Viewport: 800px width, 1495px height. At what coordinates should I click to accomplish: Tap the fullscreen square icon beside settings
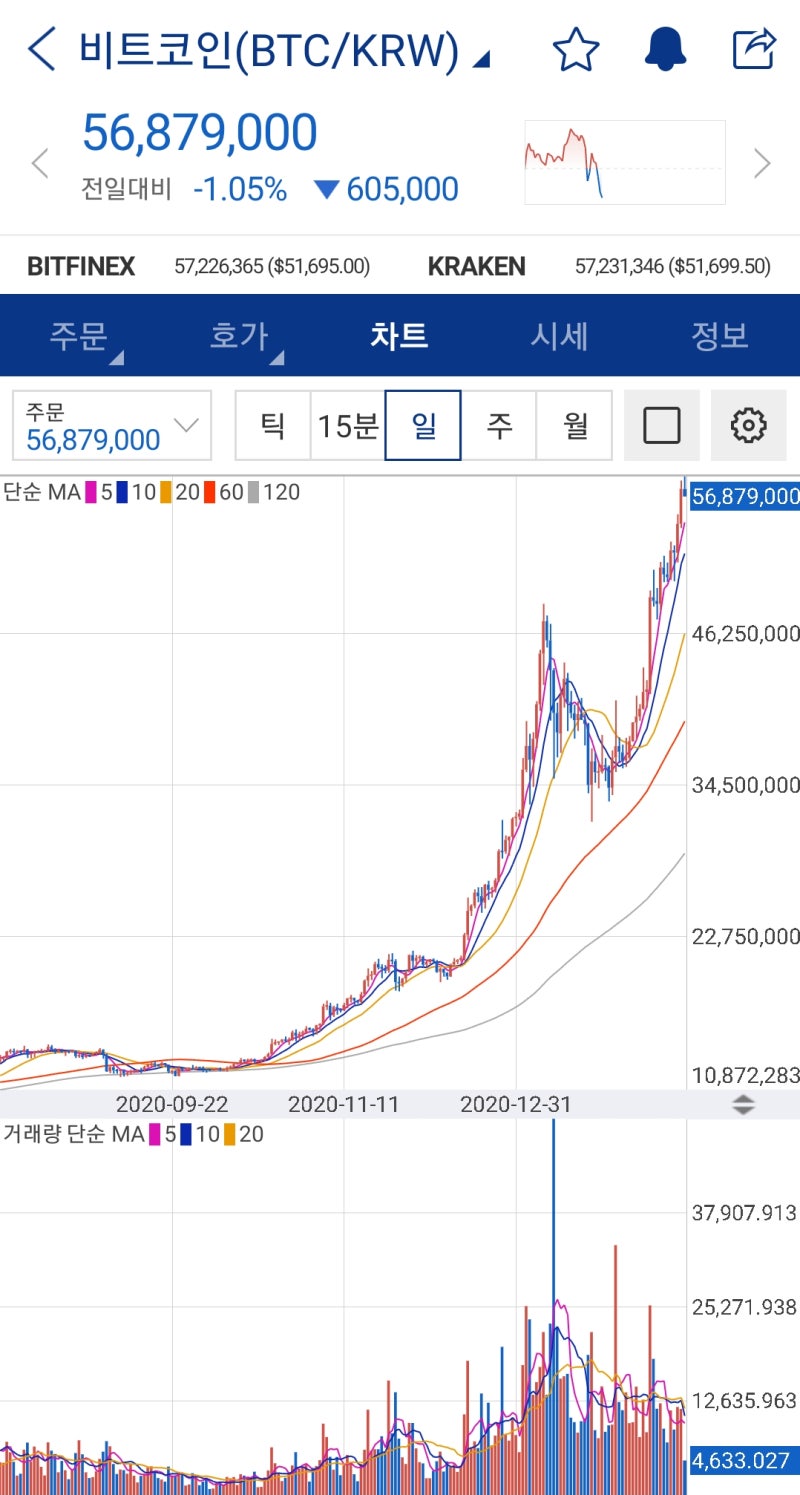(662, 424)
